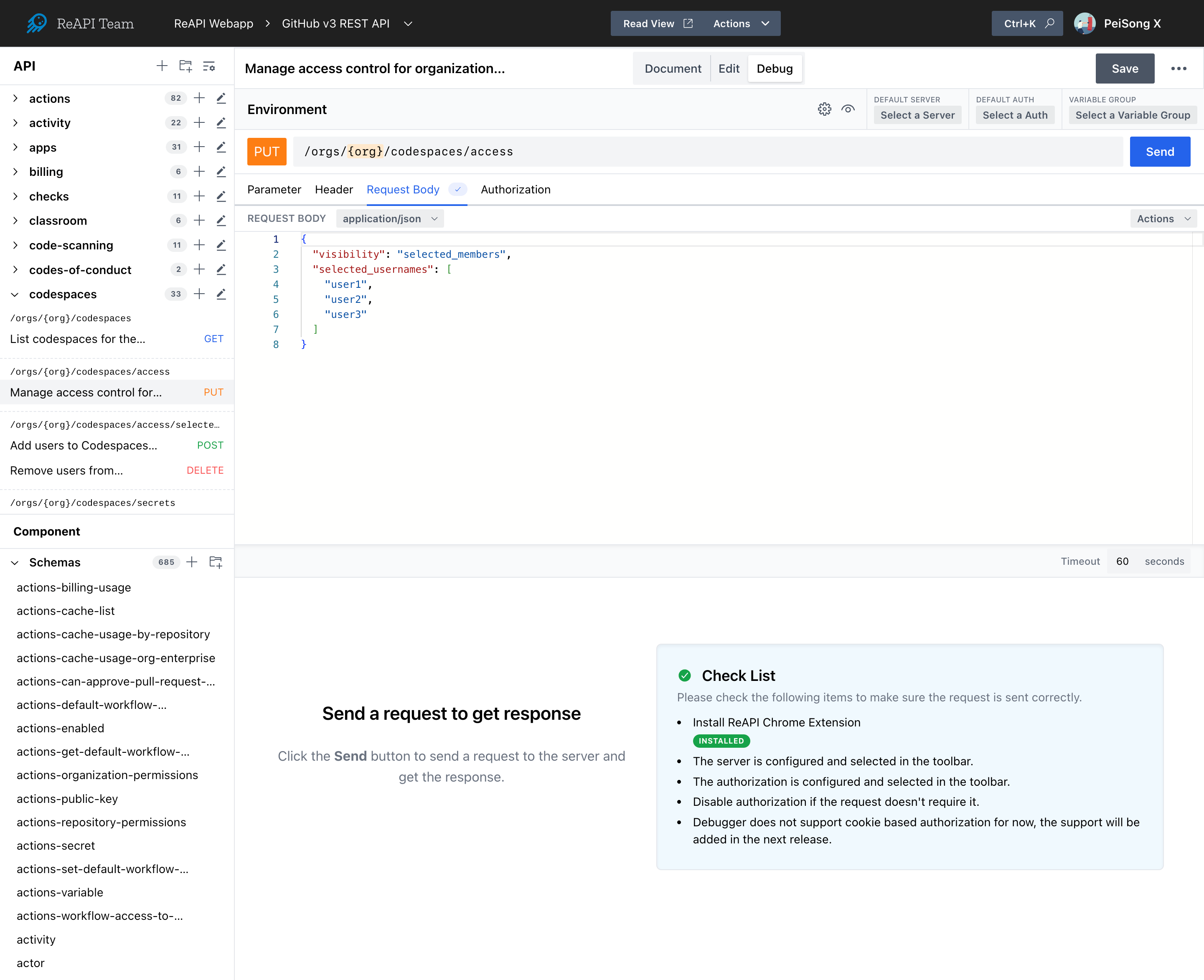This screenshot has width=1204, height=980.
Task: Open the API list settings icon
Action: [x=209, y=66]
